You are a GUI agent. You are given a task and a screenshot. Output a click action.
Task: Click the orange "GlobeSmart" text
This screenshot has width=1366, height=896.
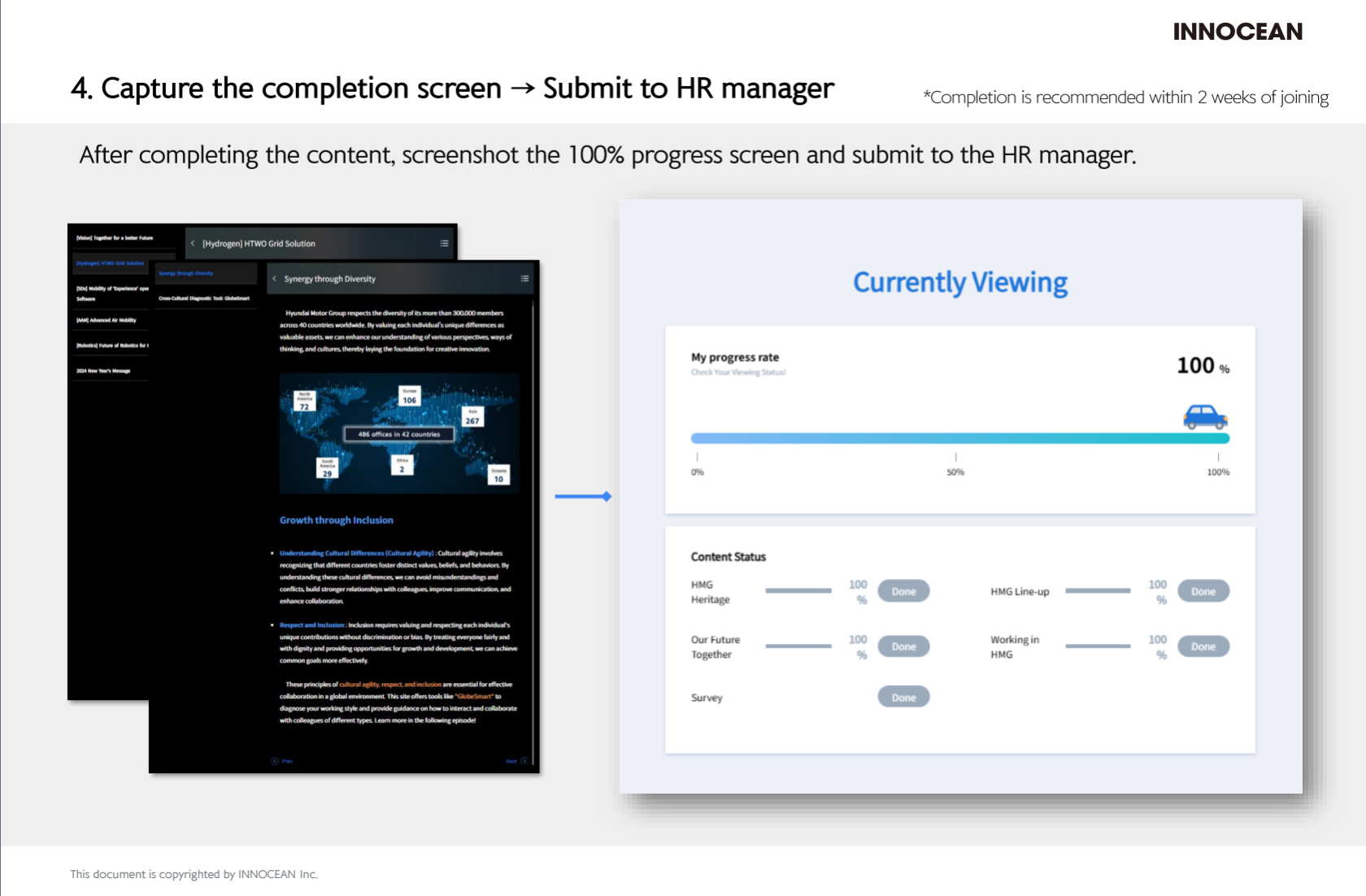click(x=474, y=697)
